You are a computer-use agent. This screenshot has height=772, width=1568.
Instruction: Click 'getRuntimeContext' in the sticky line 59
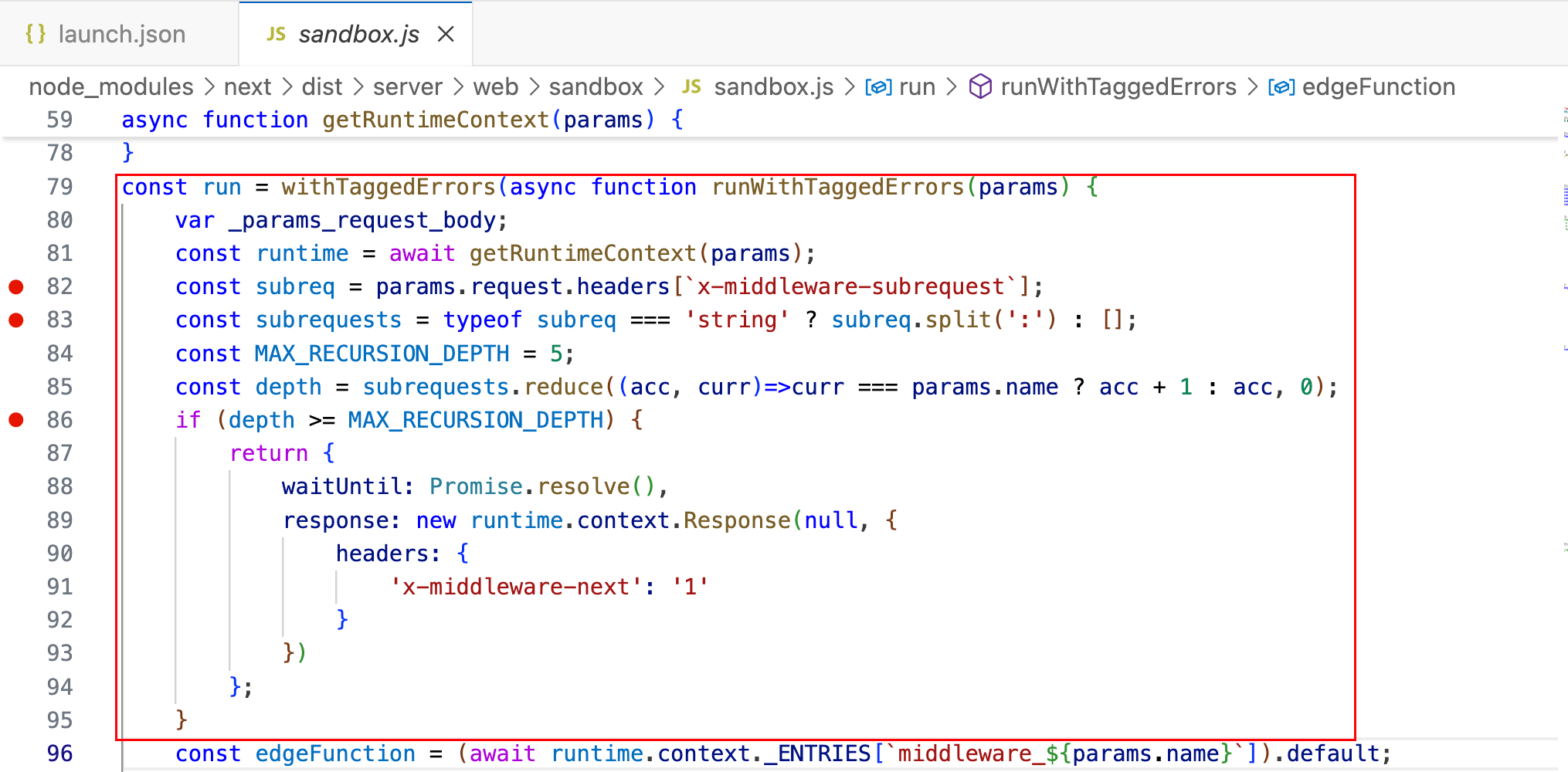coord(436,120)
